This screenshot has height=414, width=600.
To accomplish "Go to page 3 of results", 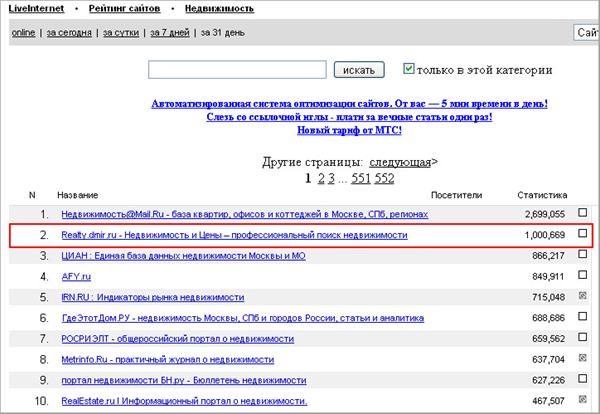I will [x=331, y=178].
